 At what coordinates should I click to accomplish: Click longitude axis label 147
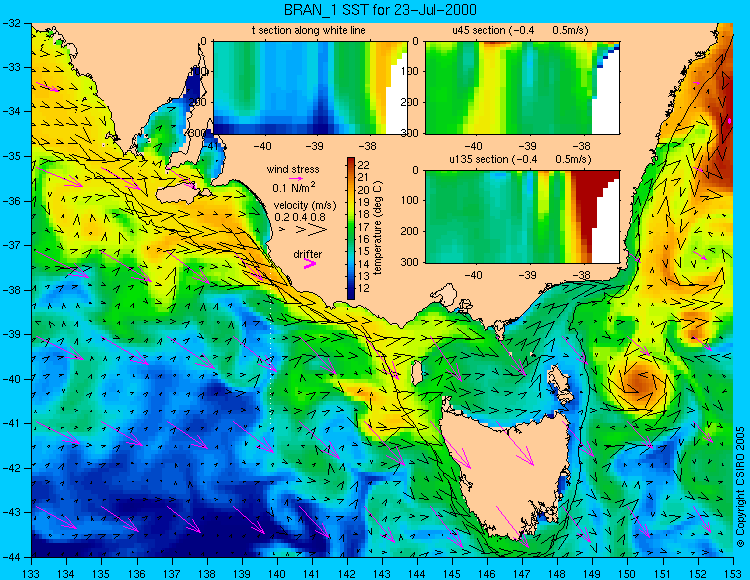coord(522,573)
